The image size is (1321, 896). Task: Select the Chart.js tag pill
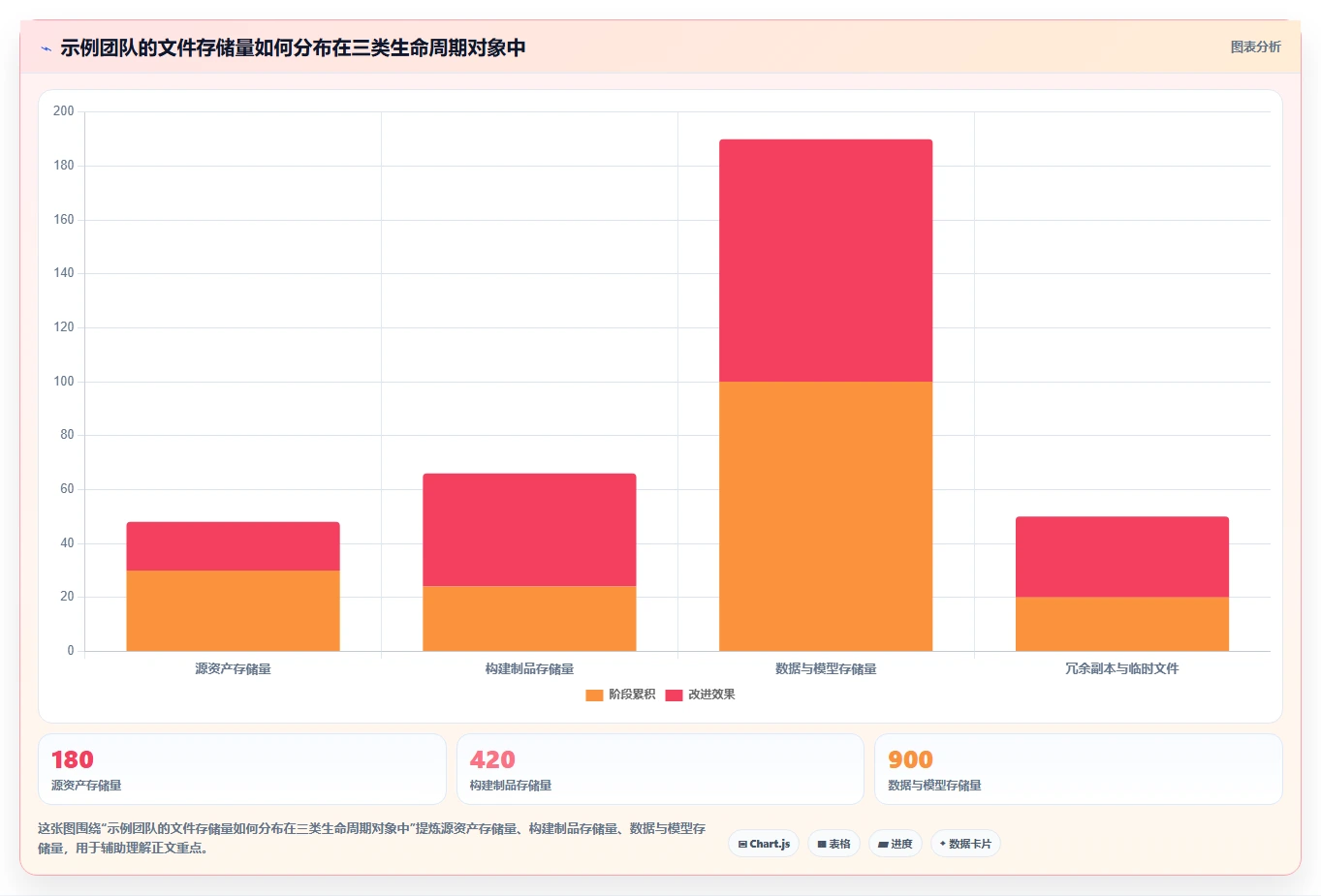click(764, 844)
